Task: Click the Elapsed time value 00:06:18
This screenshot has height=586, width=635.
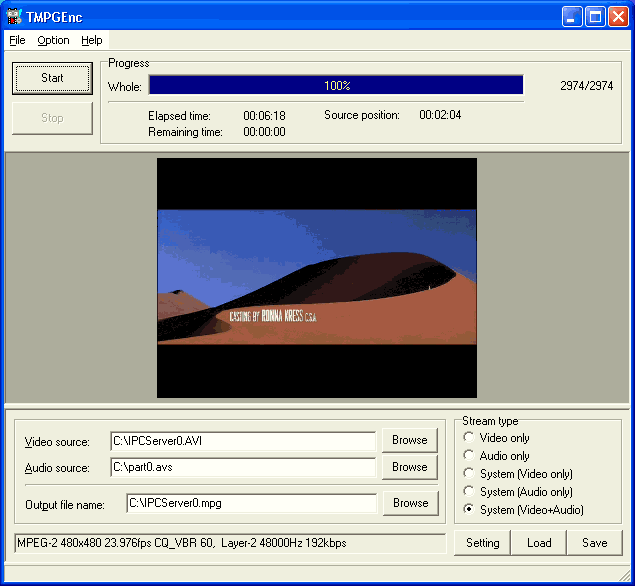Action: pos(264,116)
